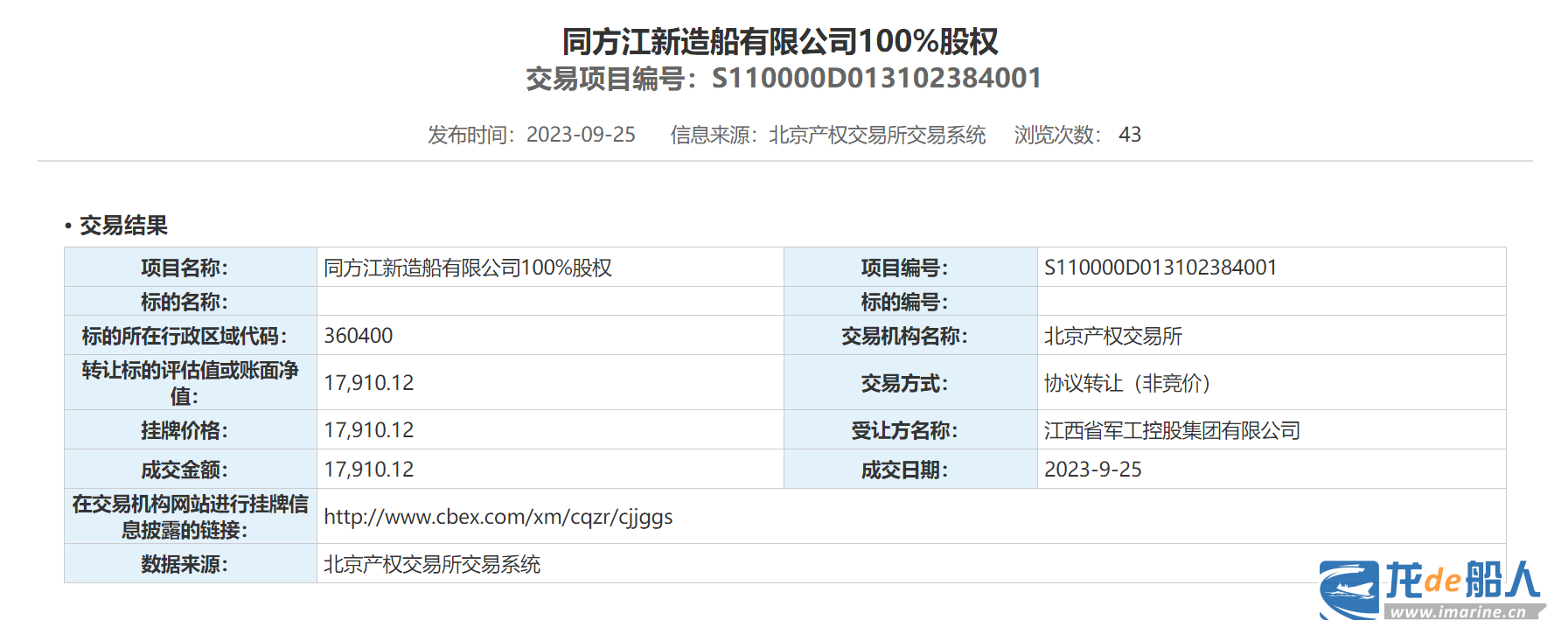The width and height of the screenshot is (1568, 641).
Task: Open the cbex.com listing disclosure link
Action: pyautogui.click(x=498, y=517)
